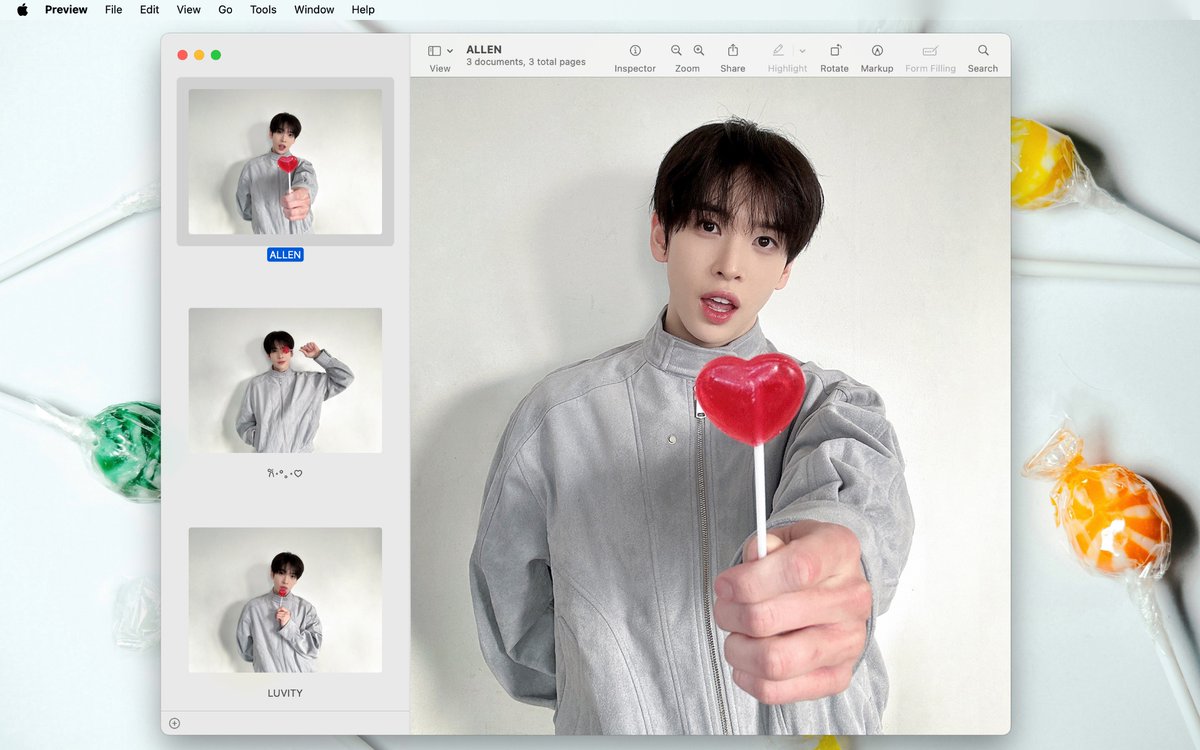Open the Help menu
1200x750 pixels.
click(363, 10)
